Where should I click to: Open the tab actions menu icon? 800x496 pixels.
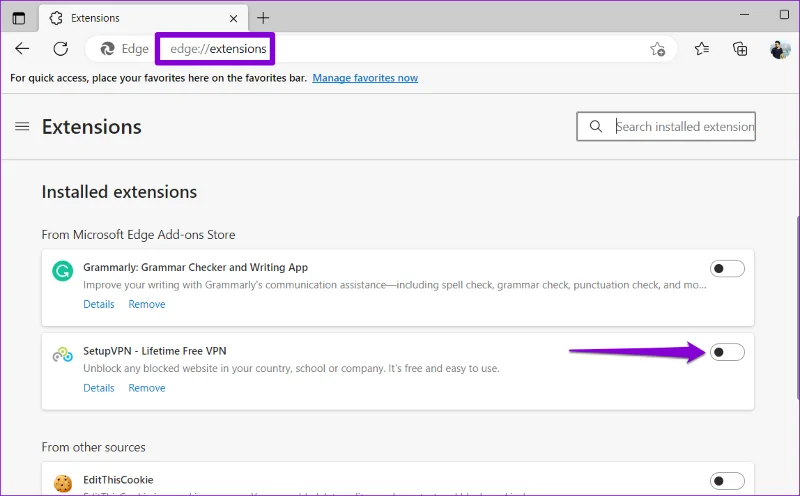(19, 18)
